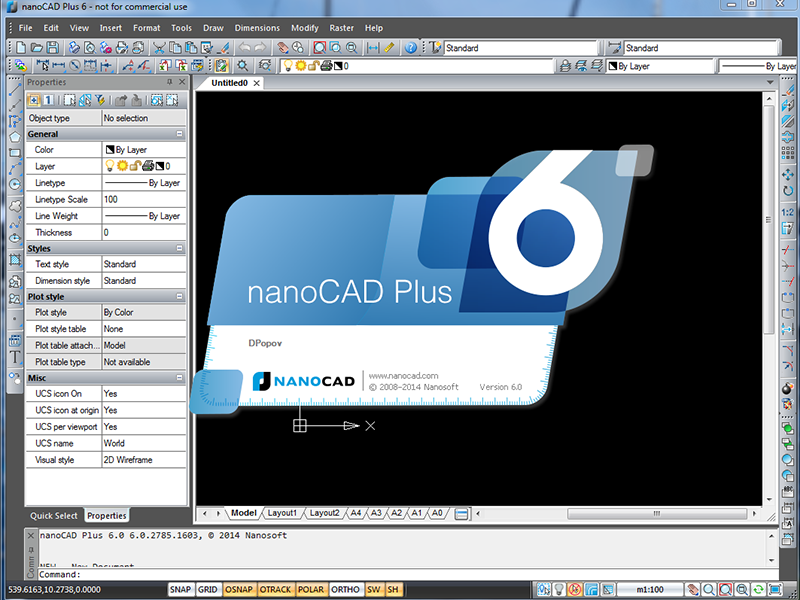800x600 pixels.
Task: Click the Match Properties brush icon
Action: (x=223, y=48)
